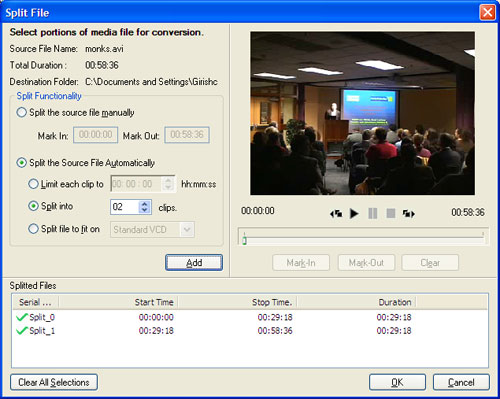
Task: Select 'Split the Source File Automatically' radio
Action: (x=22, y=163)
